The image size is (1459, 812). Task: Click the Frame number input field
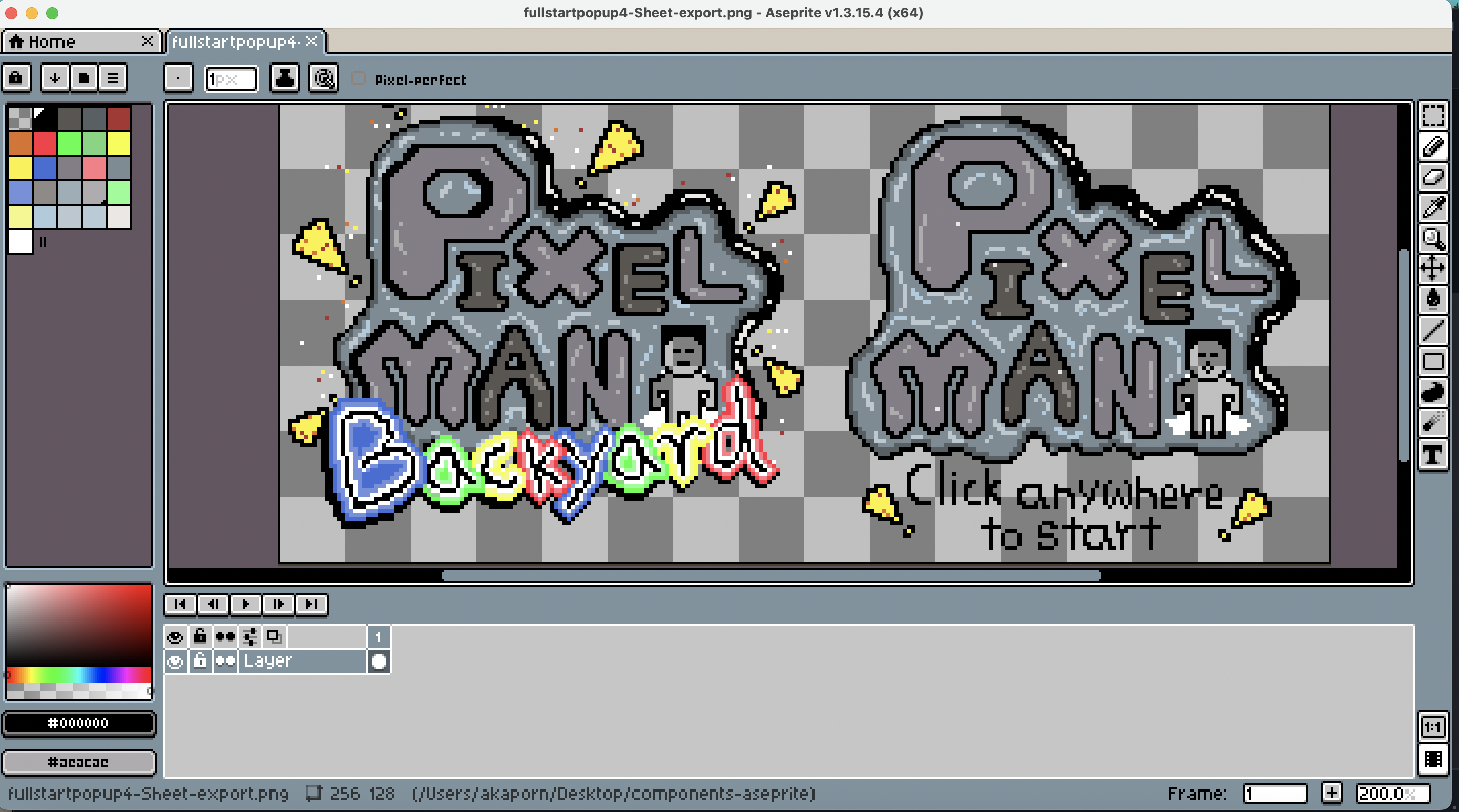coord(1275,794)
